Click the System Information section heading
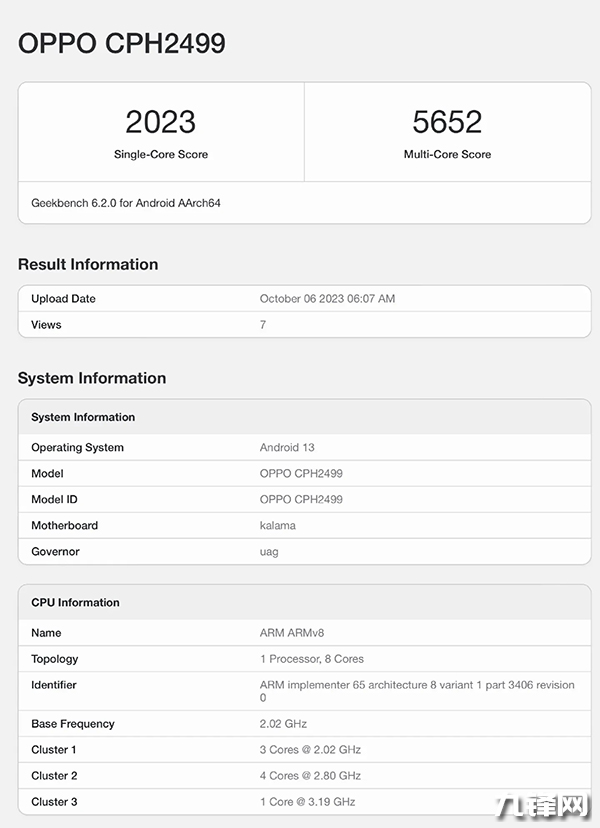 92,378
